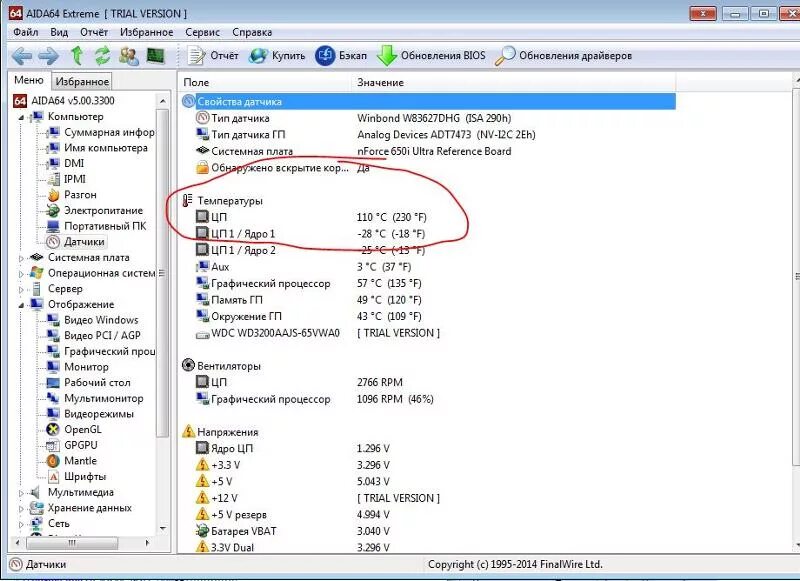The image size is (800, 581).
Task: Select the Aux temperature row
Action: click(429, 266)
